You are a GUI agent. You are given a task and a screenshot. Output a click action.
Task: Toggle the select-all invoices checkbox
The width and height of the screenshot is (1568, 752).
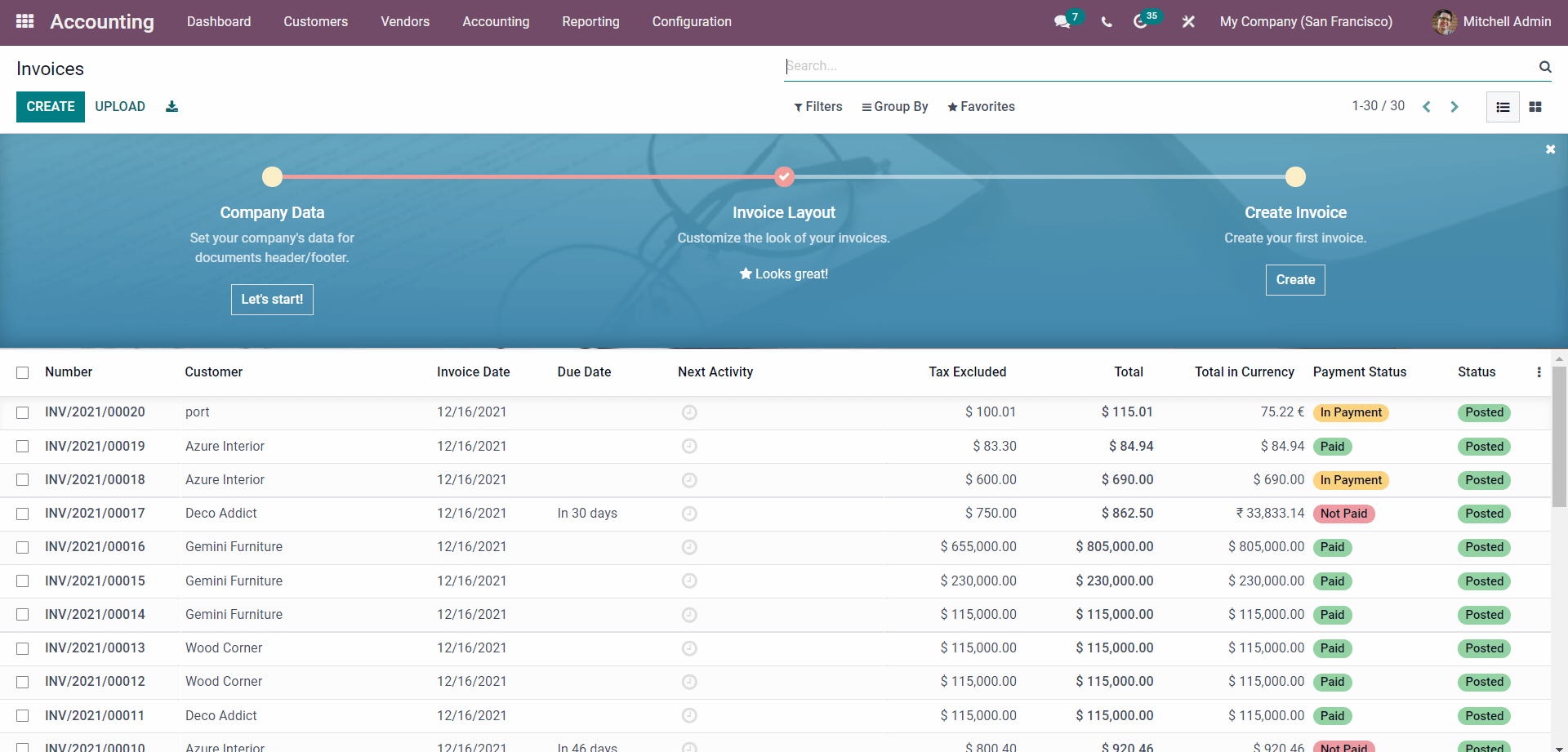pyautogui.click(x=23, y=372)
